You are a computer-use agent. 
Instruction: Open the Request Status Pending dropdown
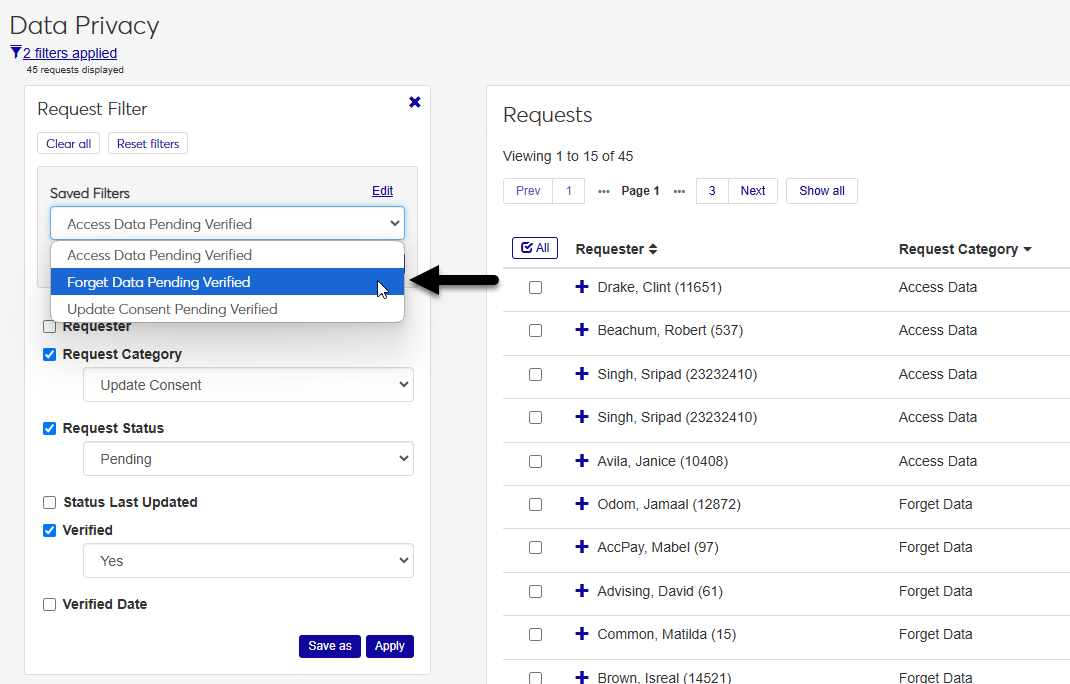pos(248,459)
